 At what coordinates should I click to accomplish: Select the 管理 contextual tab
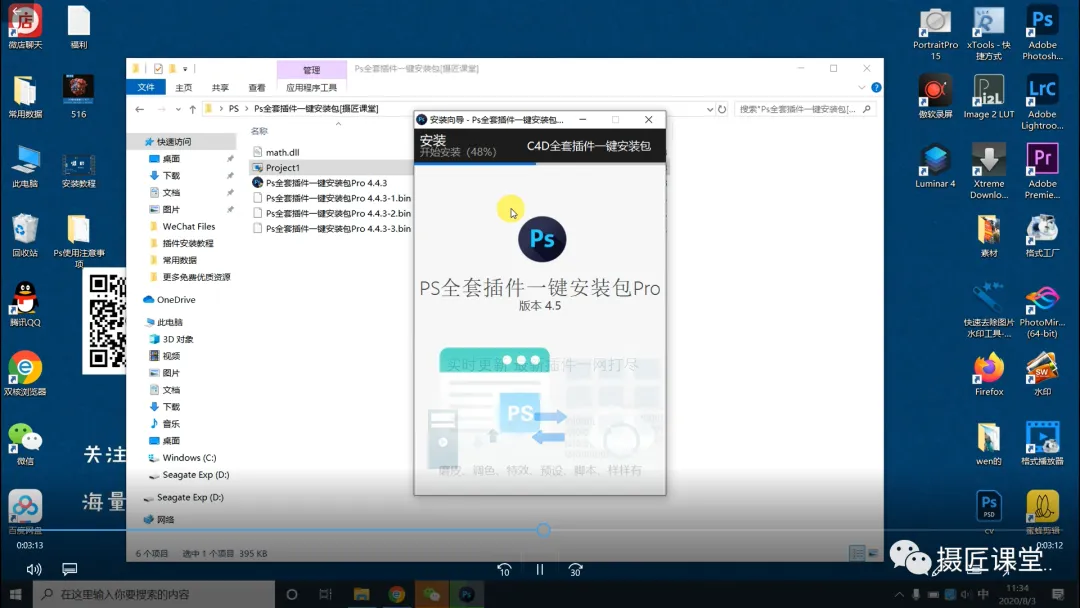point(311,70)
